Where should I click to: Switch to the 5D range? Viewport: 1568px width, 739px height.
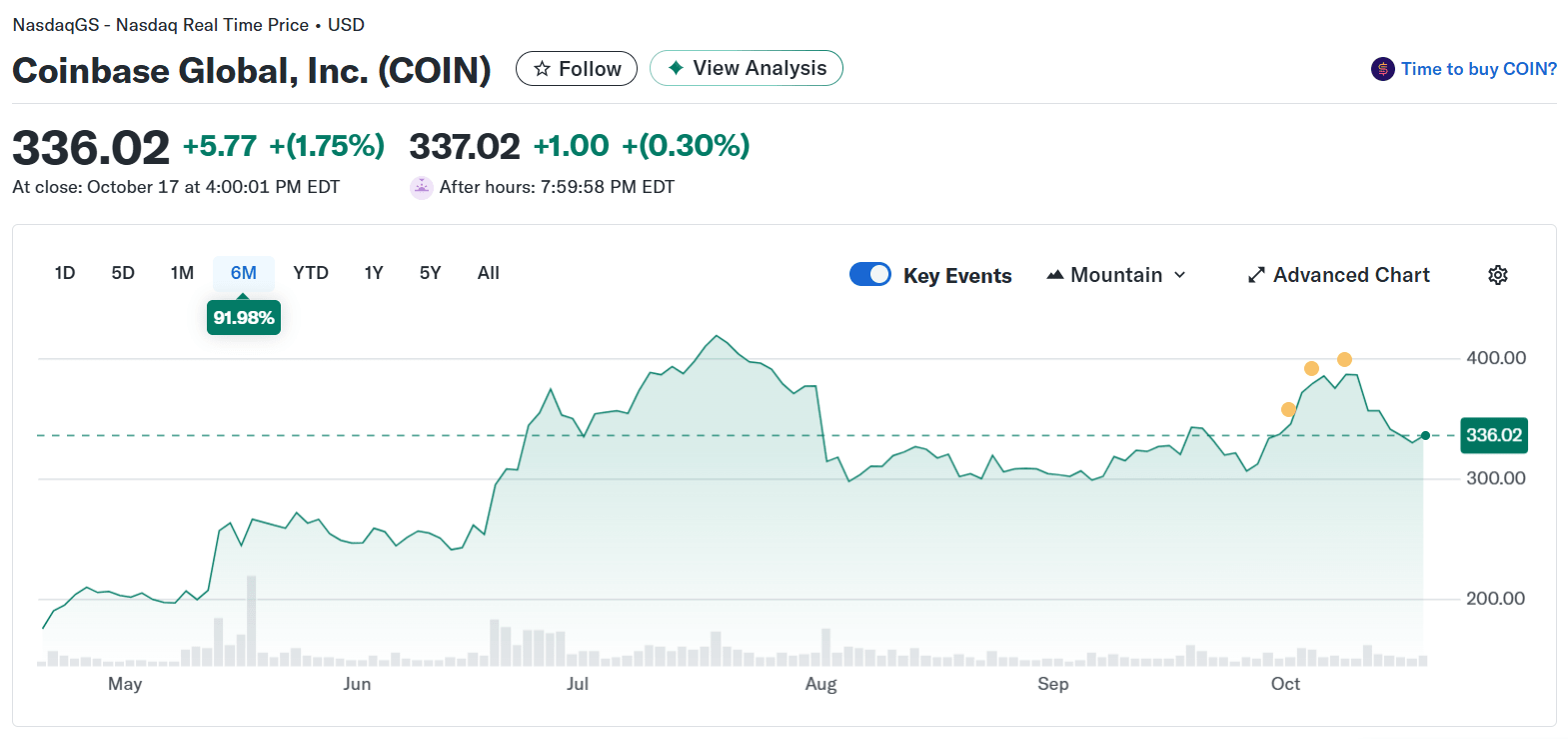[x=123, y=273]
